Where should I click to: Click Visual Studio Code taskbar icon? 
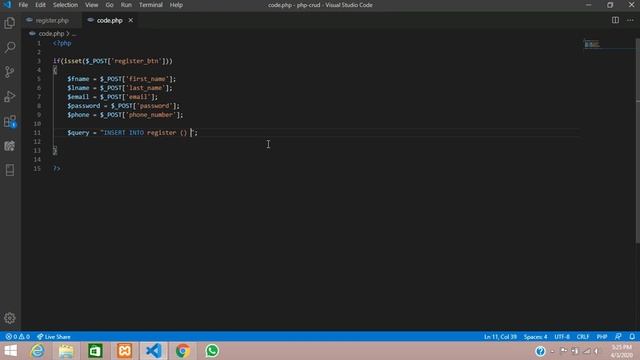point(154,351)
